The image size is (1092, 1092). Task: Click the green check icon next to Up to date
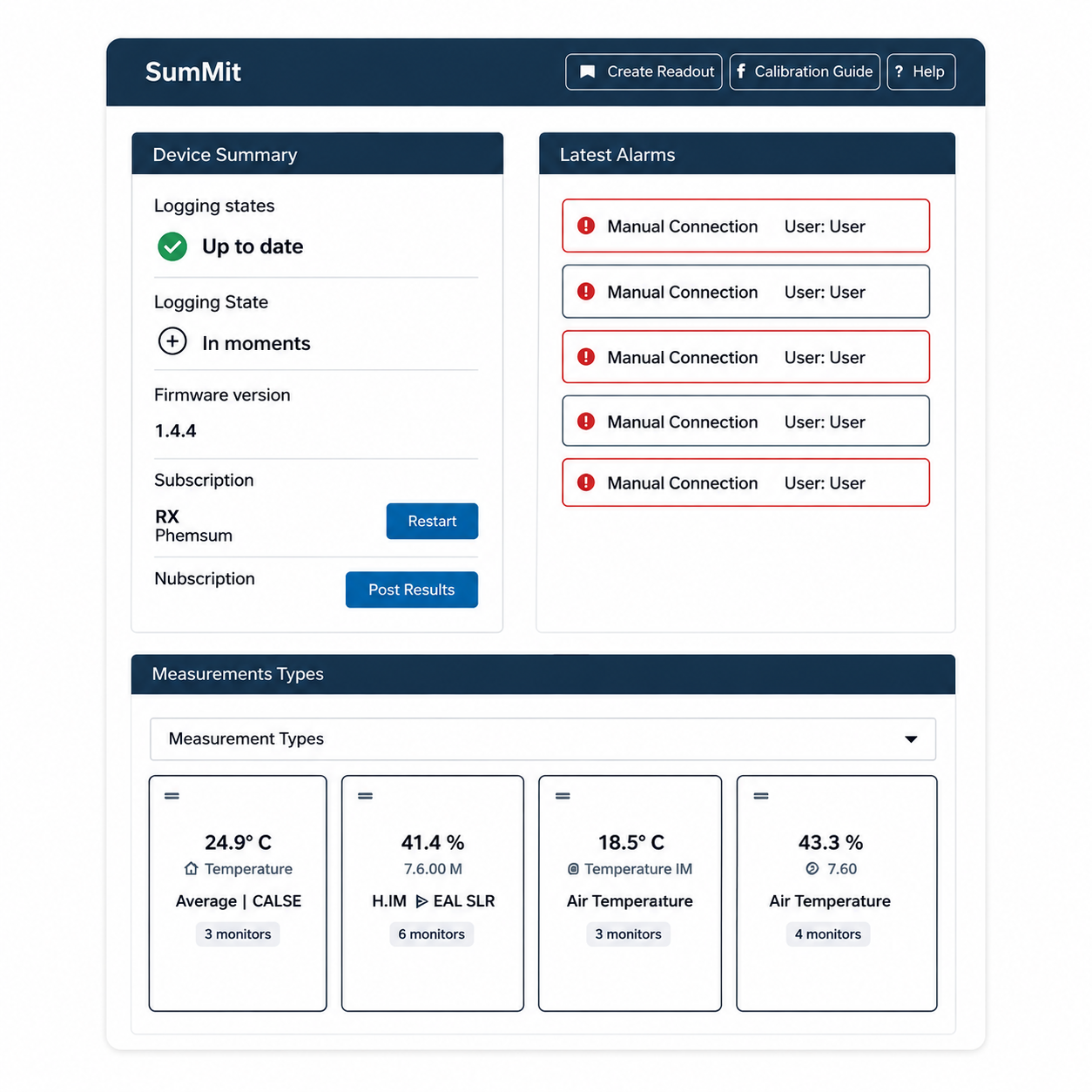[x=172, y=246]
